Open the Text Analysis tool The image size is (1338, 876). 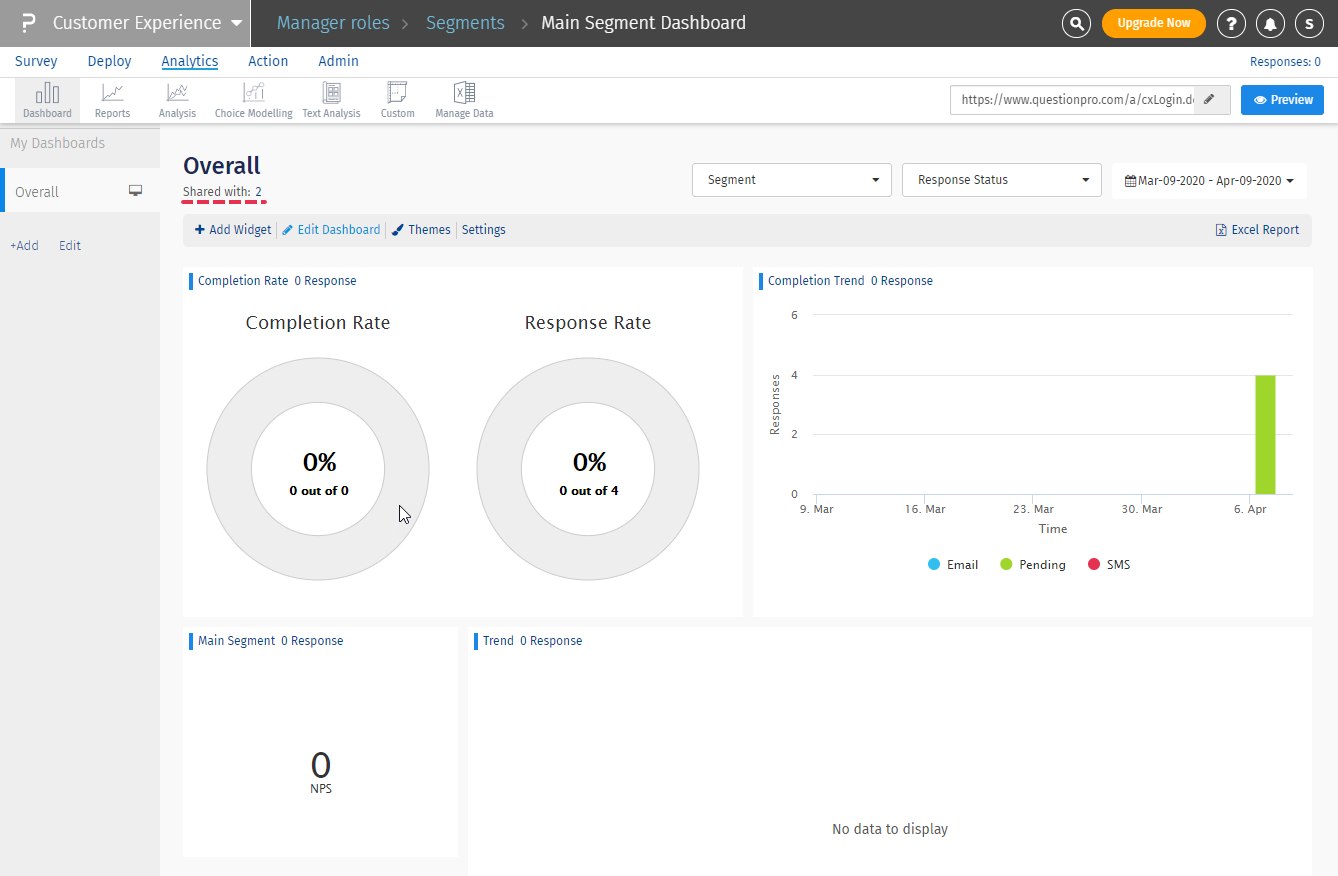(x=331, y=100)
